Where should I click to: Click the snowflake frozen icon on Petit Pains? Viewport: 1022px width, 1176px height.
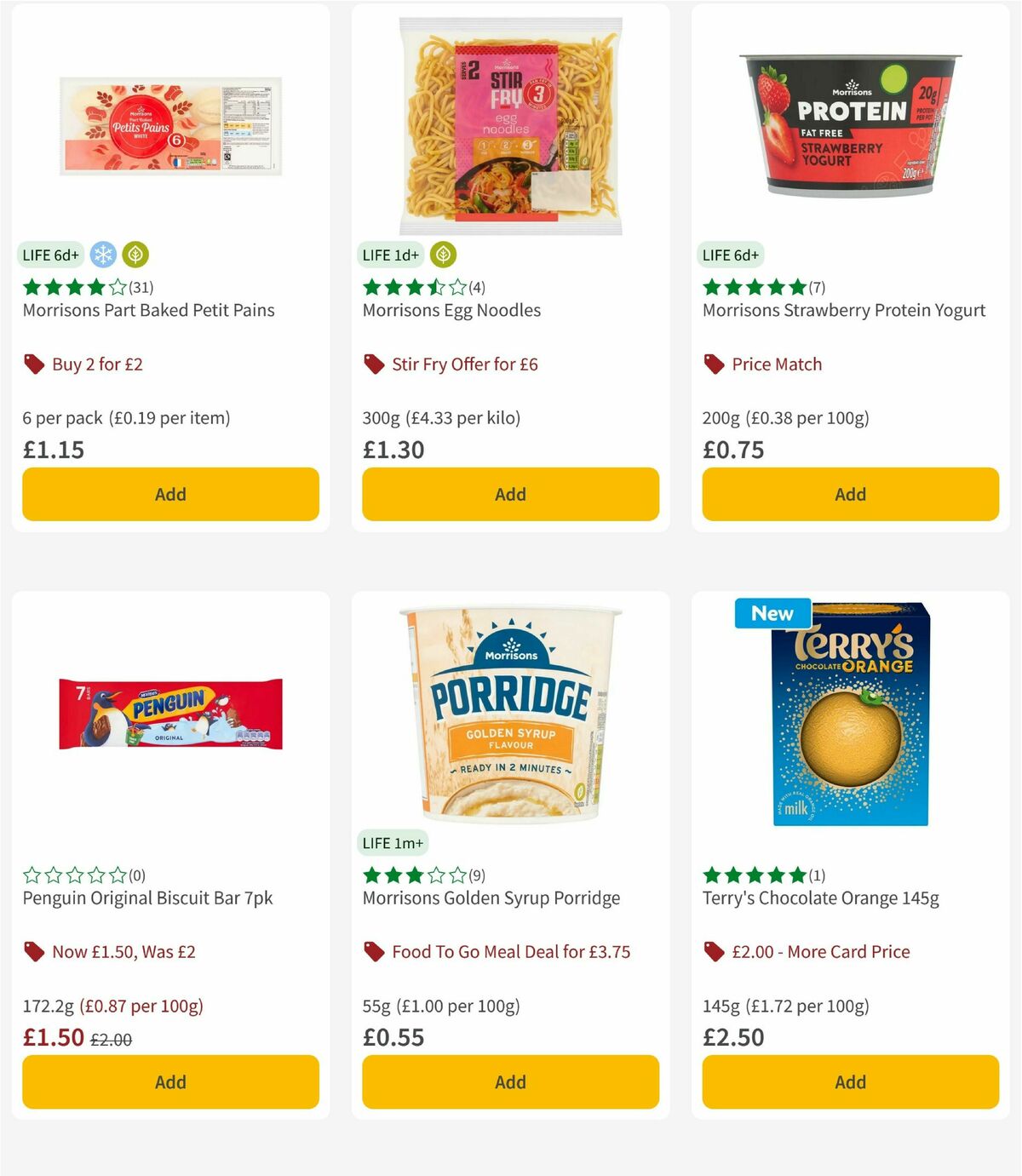[x=102, y=254]
